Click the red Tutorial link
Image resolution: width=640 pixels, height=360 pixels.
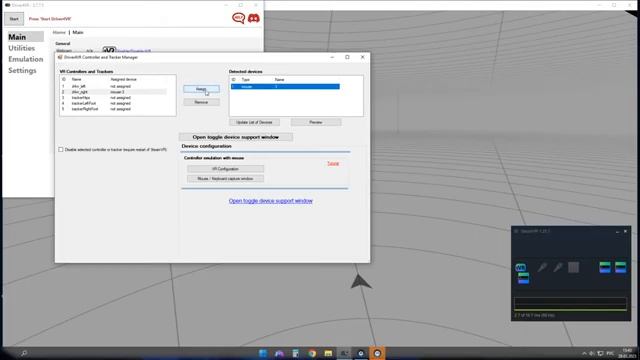333,163
